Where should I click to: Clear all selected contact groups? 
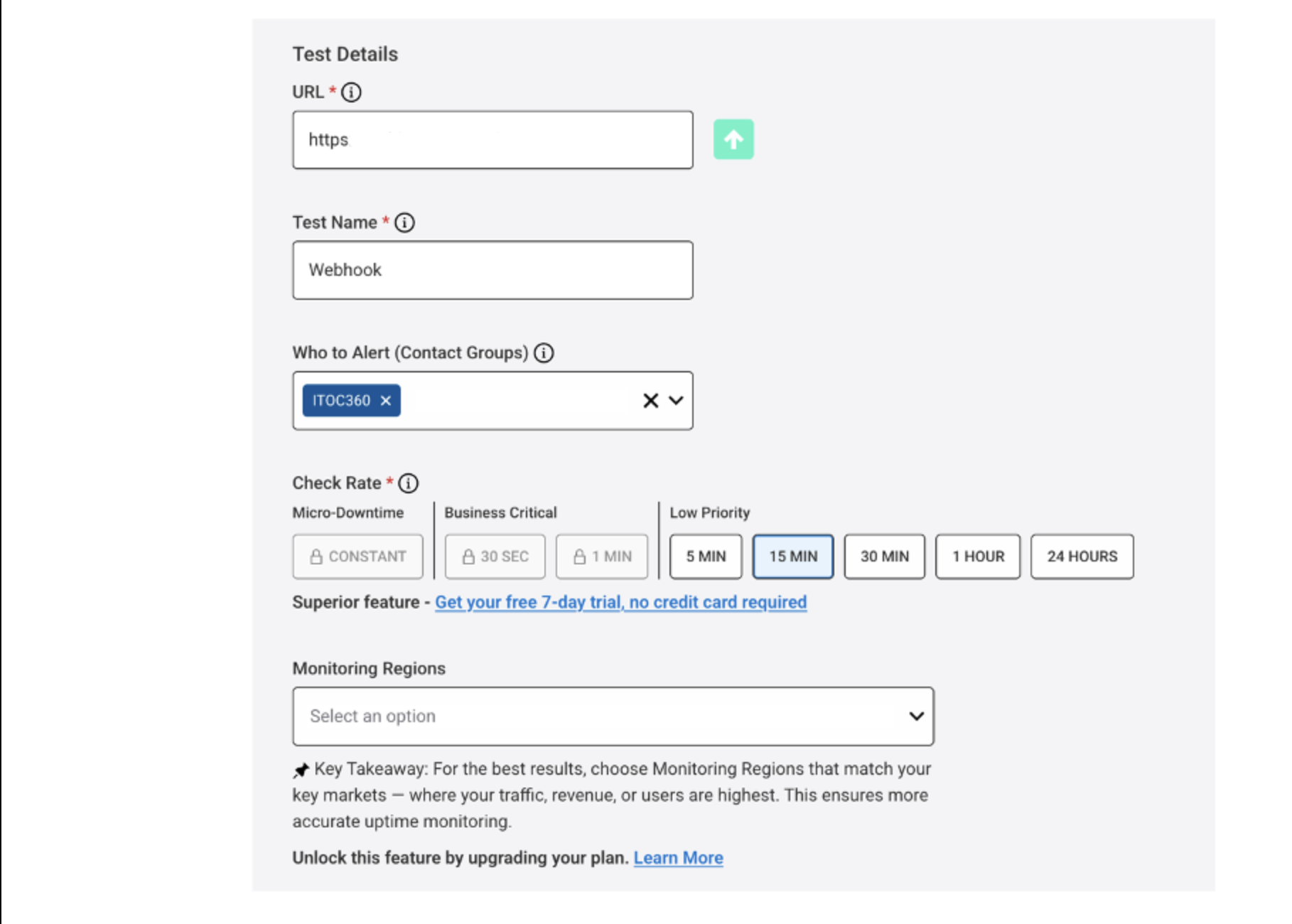point(650,401)
